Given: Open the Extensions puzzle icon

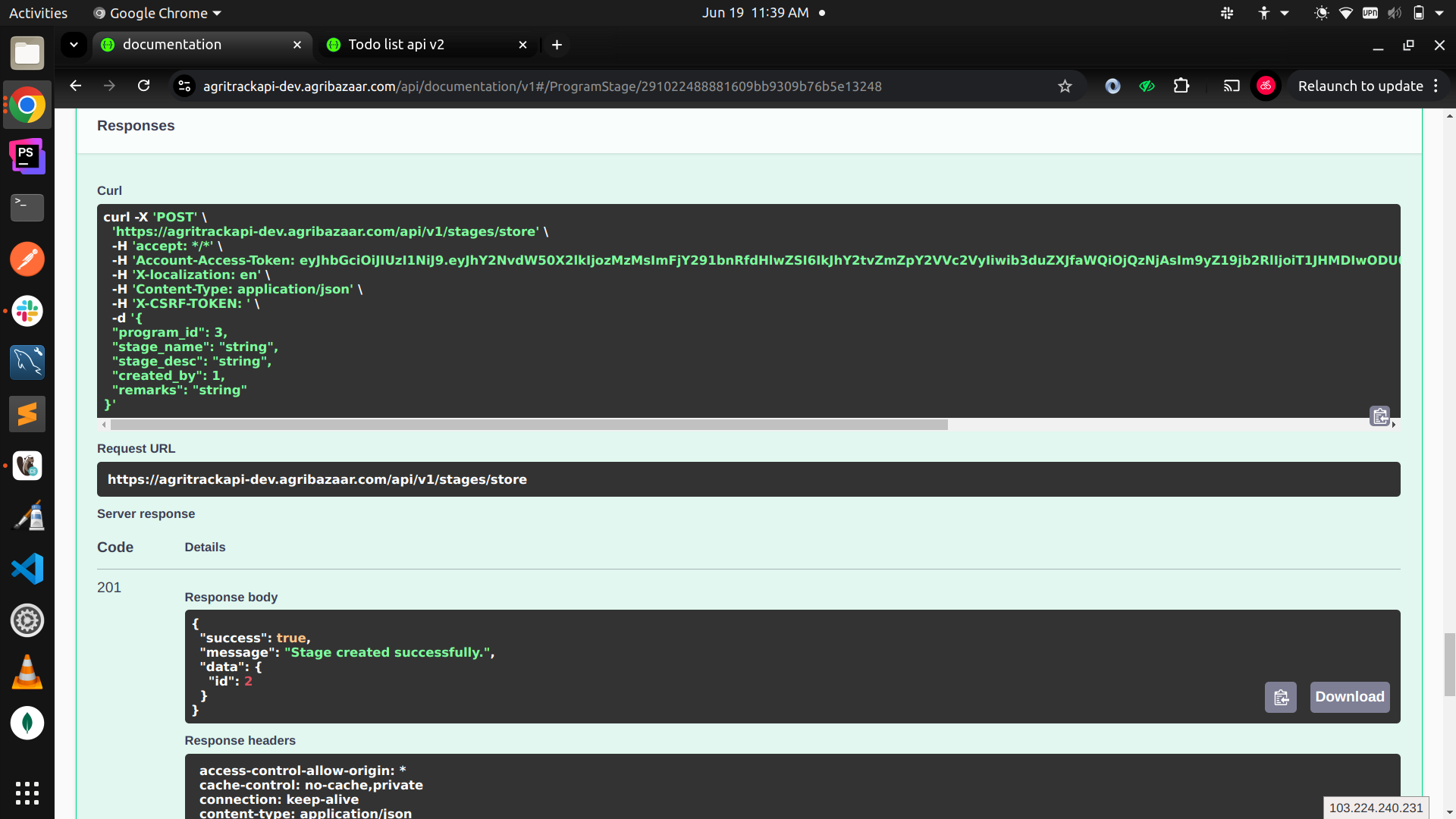Looking at the screenshot, I should click(1181, 86).
